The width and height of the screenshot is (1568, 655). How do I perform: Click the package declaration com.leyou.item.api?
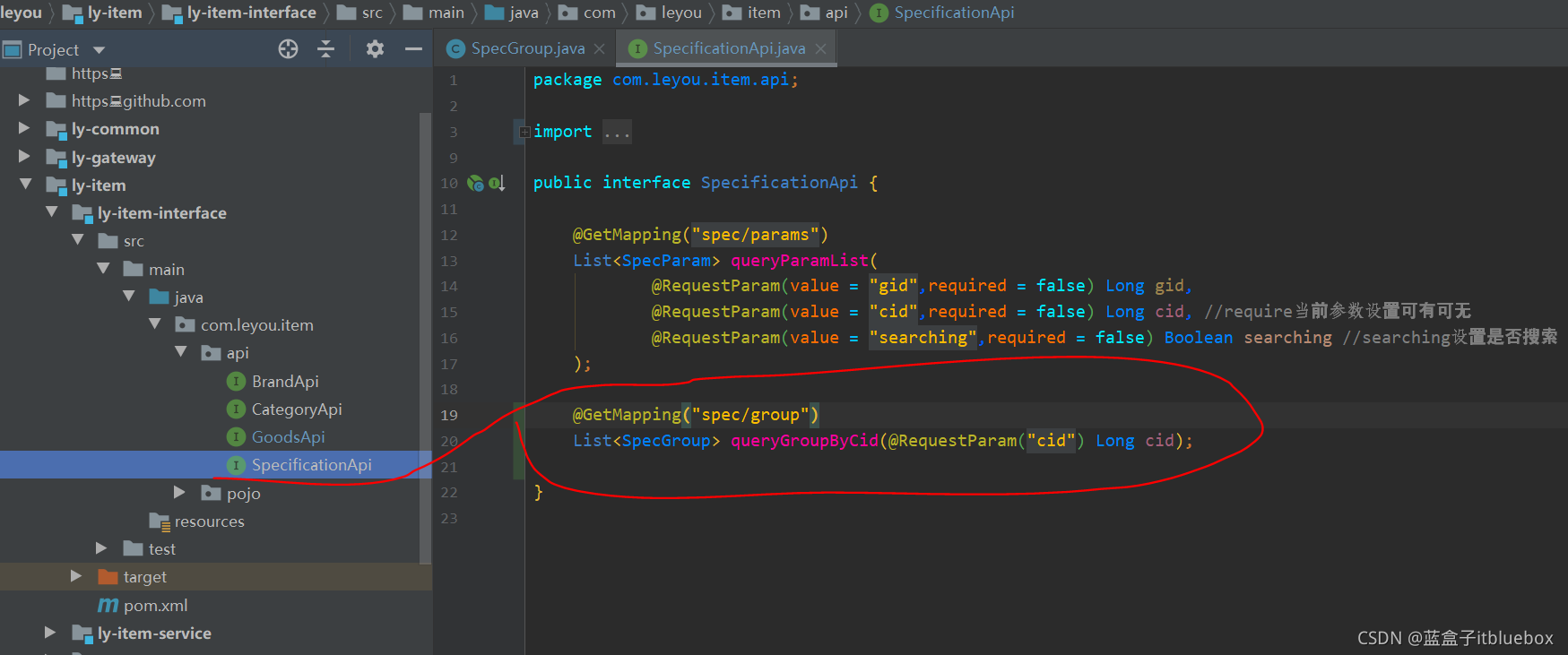click(x=700, y=79)
